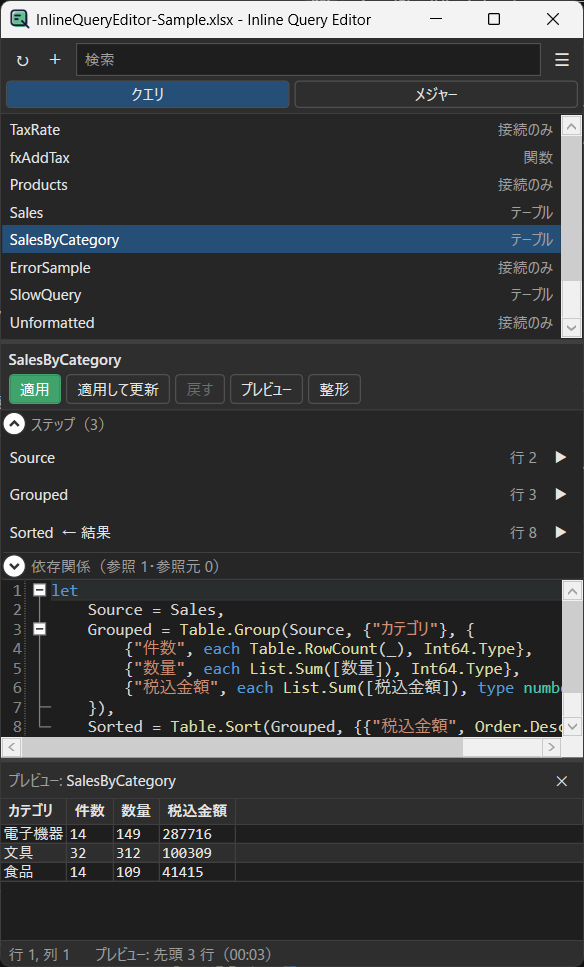Select the Sorted step row
The image size is (584, 967).
pyautogui.click(x=290, y=532)
